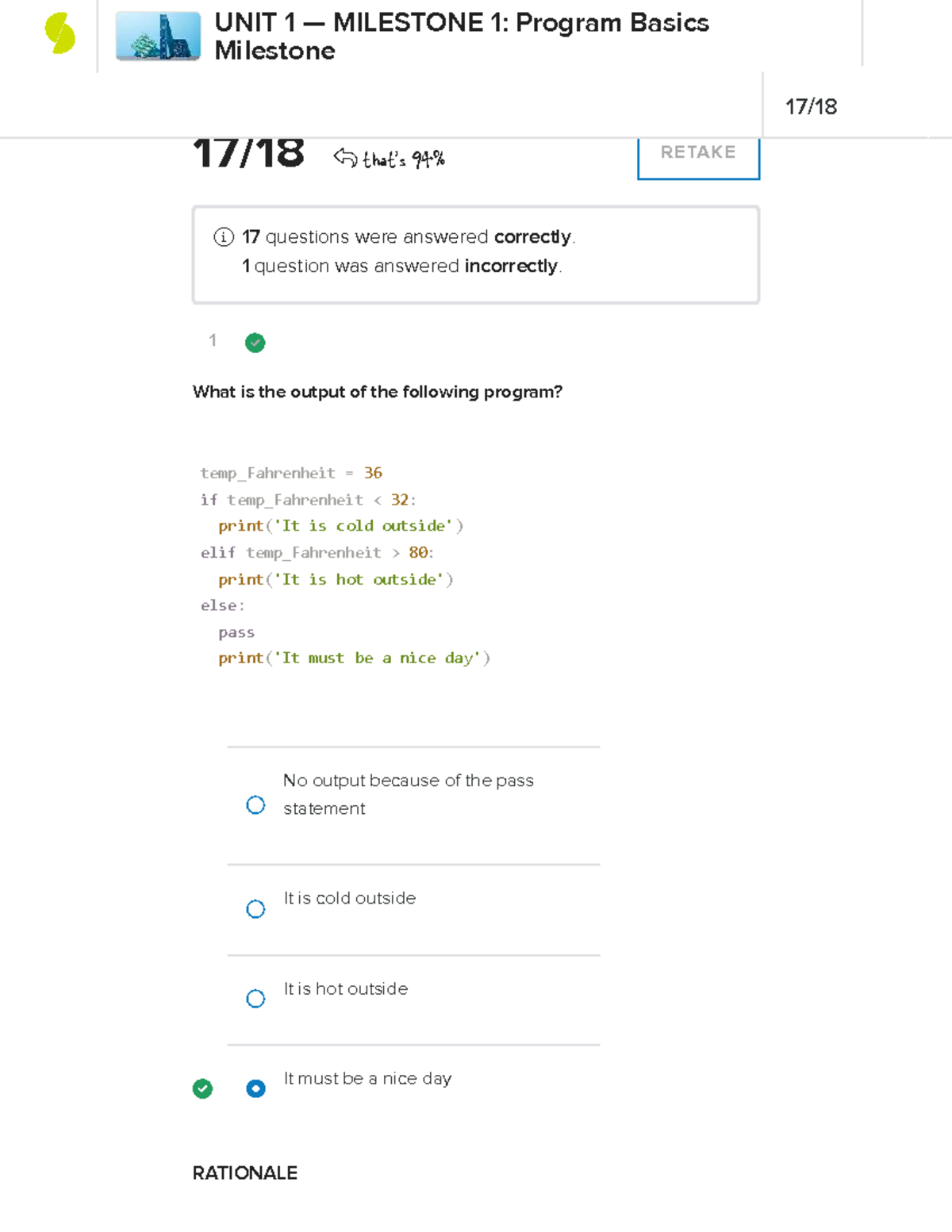Image resolution: width=952 pixels, height=1232 pixels.
Task: Open the course thumbnail image
Action: point(158,36)
